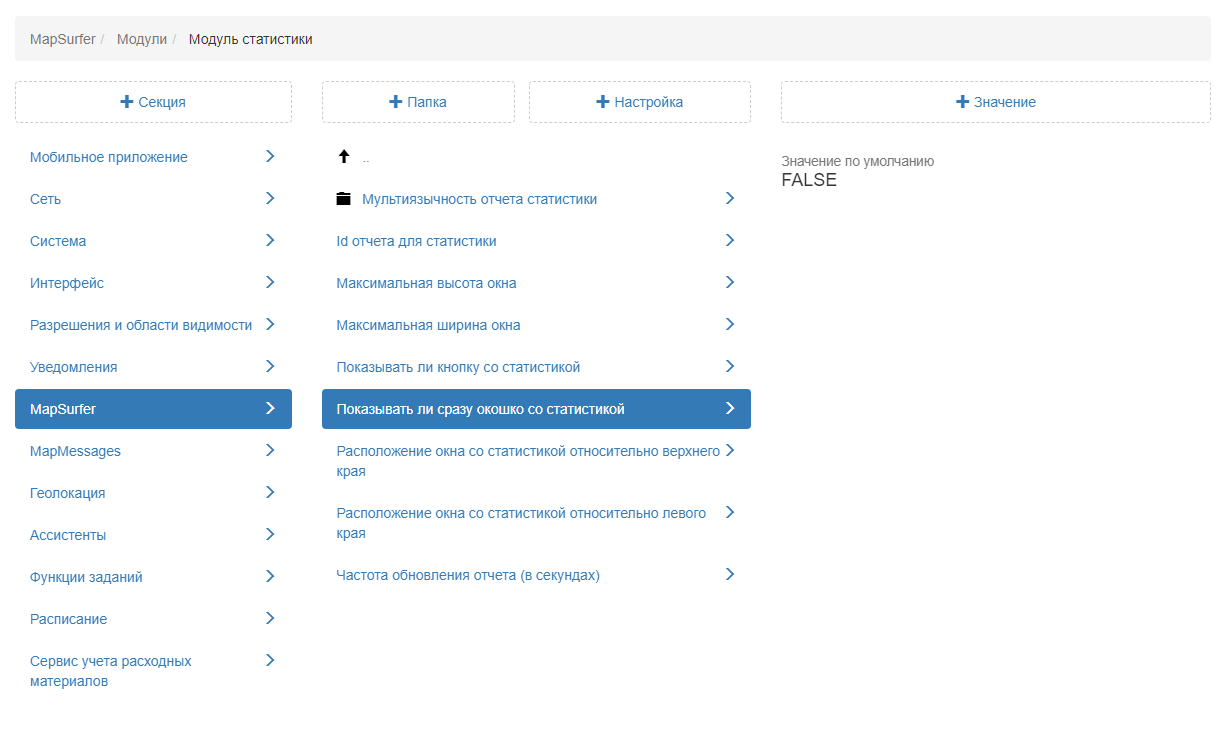The height and width of the screenshot is (730, 1226).
Task: Select Сеть section
Action: tap(153, 199)
